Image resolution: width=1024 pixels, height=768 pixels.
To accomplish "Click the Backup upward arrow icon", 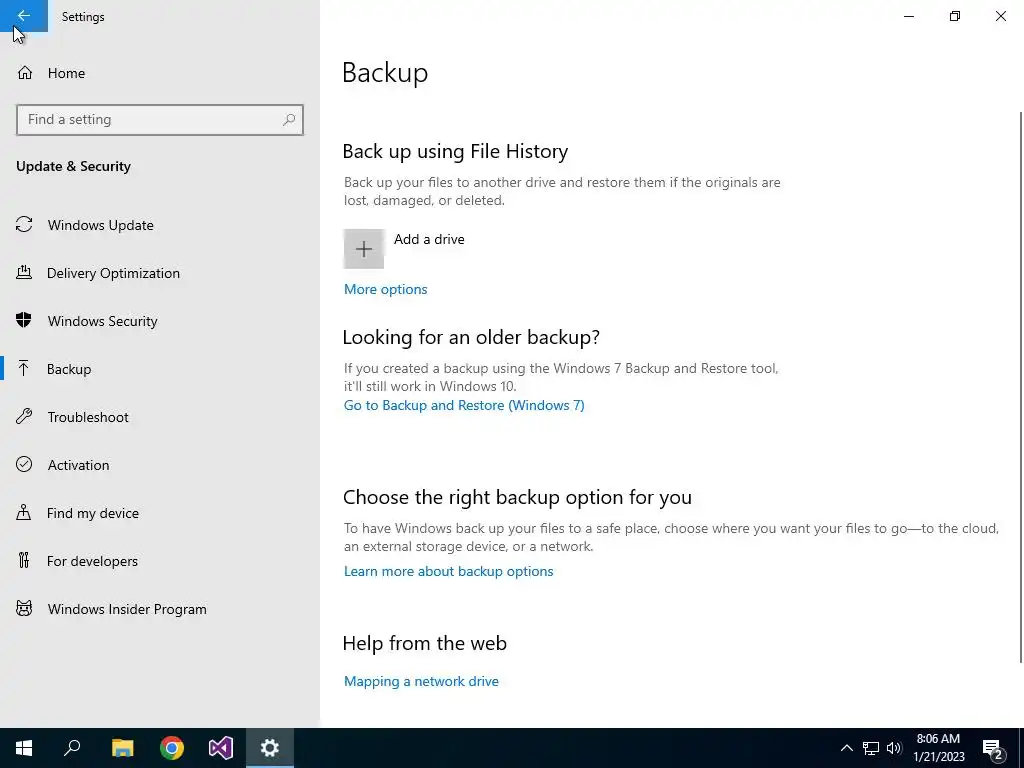I will [24, 368].
